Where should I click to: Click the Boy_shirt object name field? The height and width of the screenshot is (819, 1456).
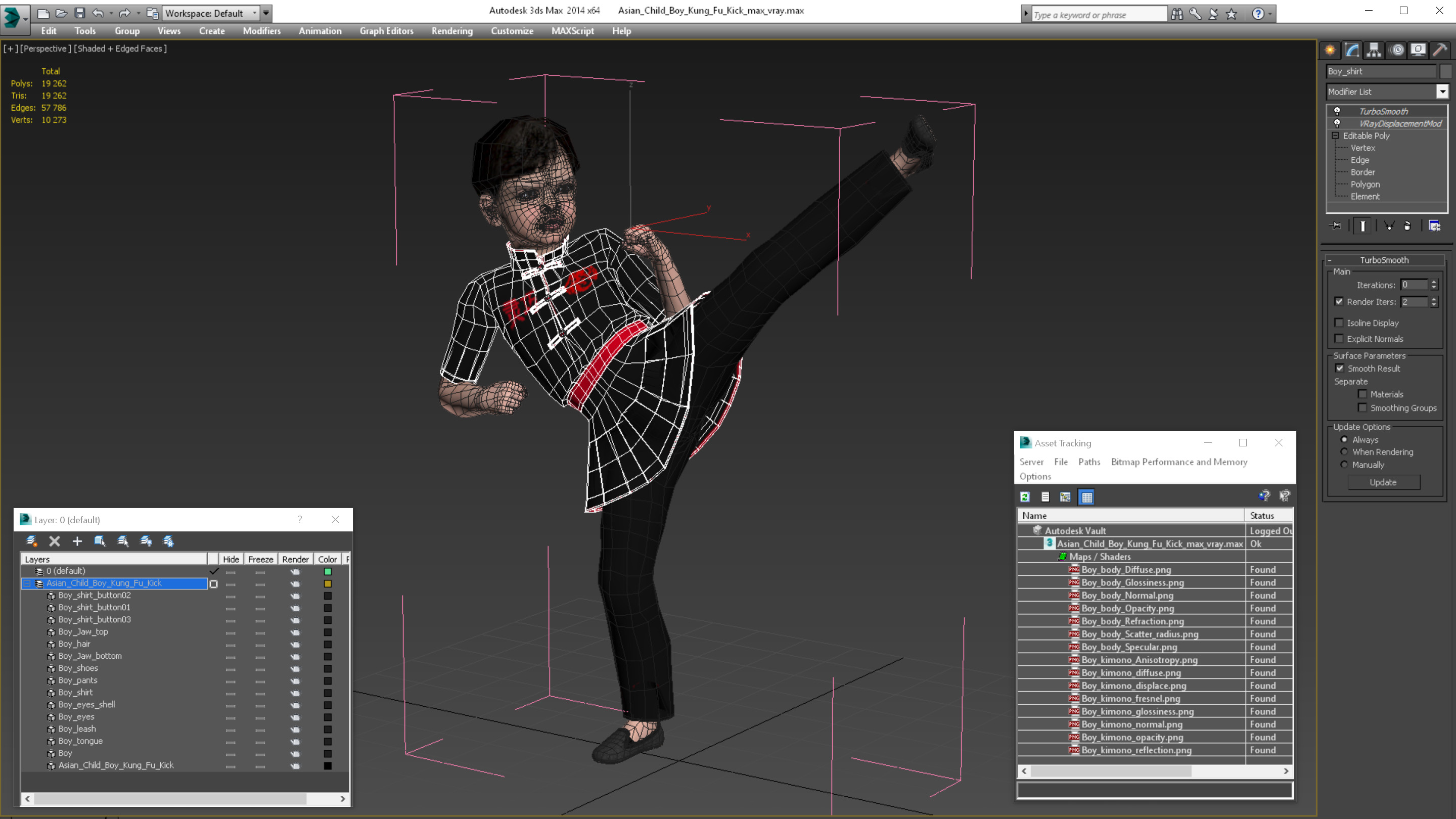pos(1381,71)
